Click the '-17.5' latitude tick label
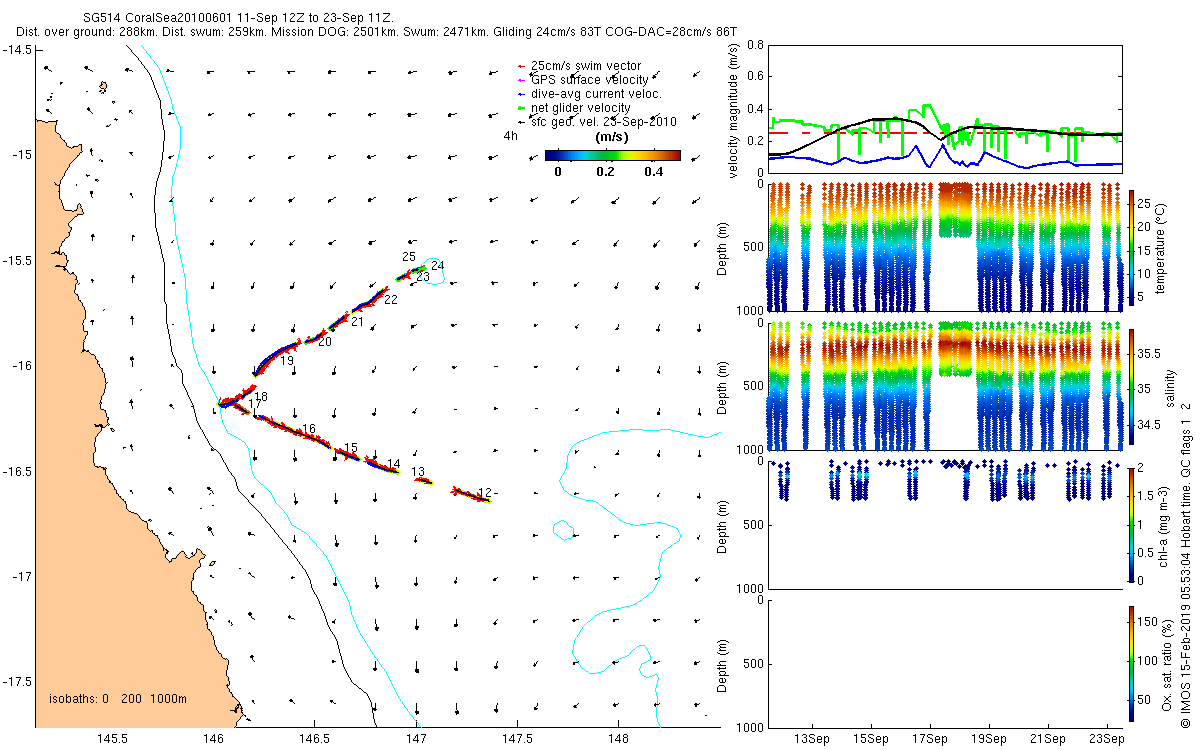The width and height of the screenshot is (1200, 750). click(x=16, y=682)
